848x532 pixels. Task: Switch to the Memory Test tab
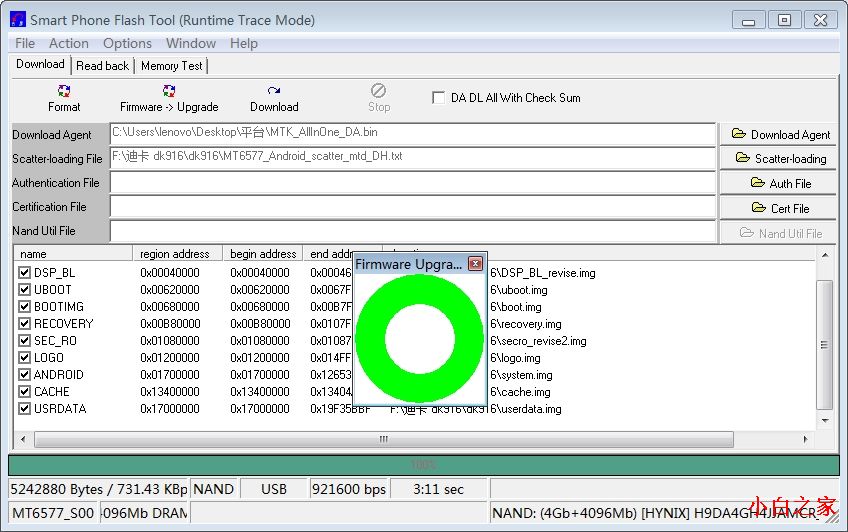[171, 66]
